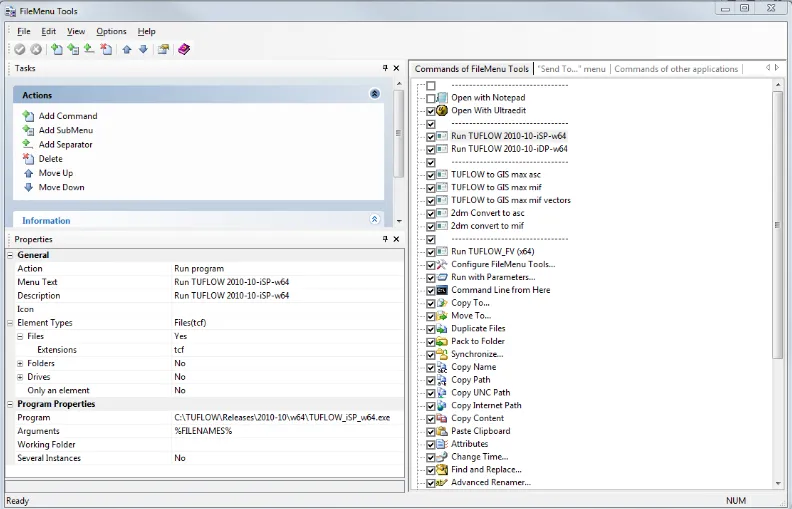Screen dimensions: 792x509
Task: Click the Add SubMenu toolbar icon
Action: click(x=73, y=49)
